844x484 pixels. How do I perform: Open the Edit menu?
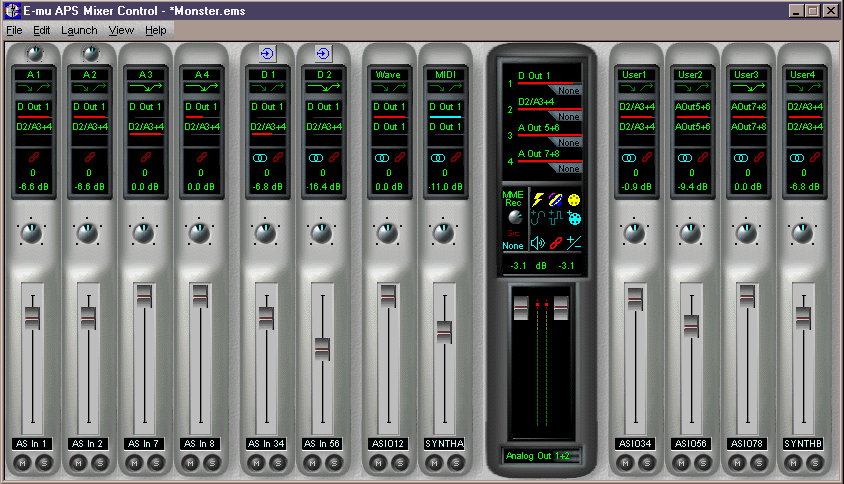point(41,30)
